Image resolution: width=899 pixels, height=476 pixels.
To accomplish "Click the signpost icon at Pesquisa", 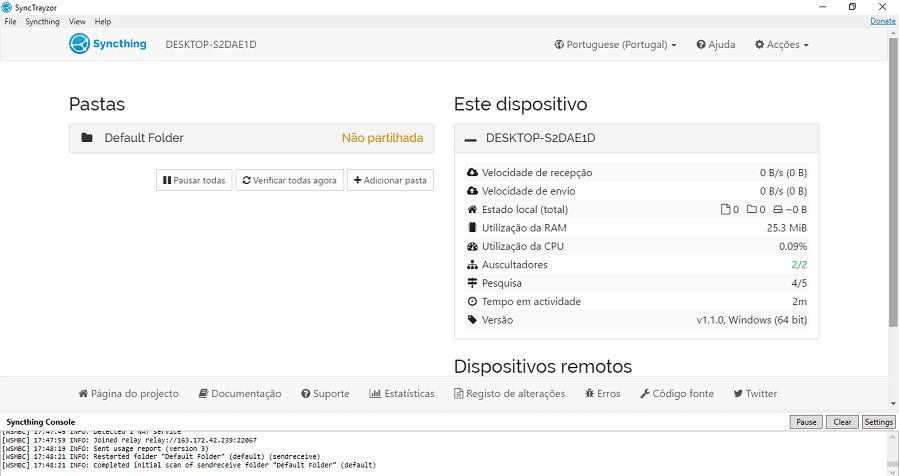I will 472,283.
